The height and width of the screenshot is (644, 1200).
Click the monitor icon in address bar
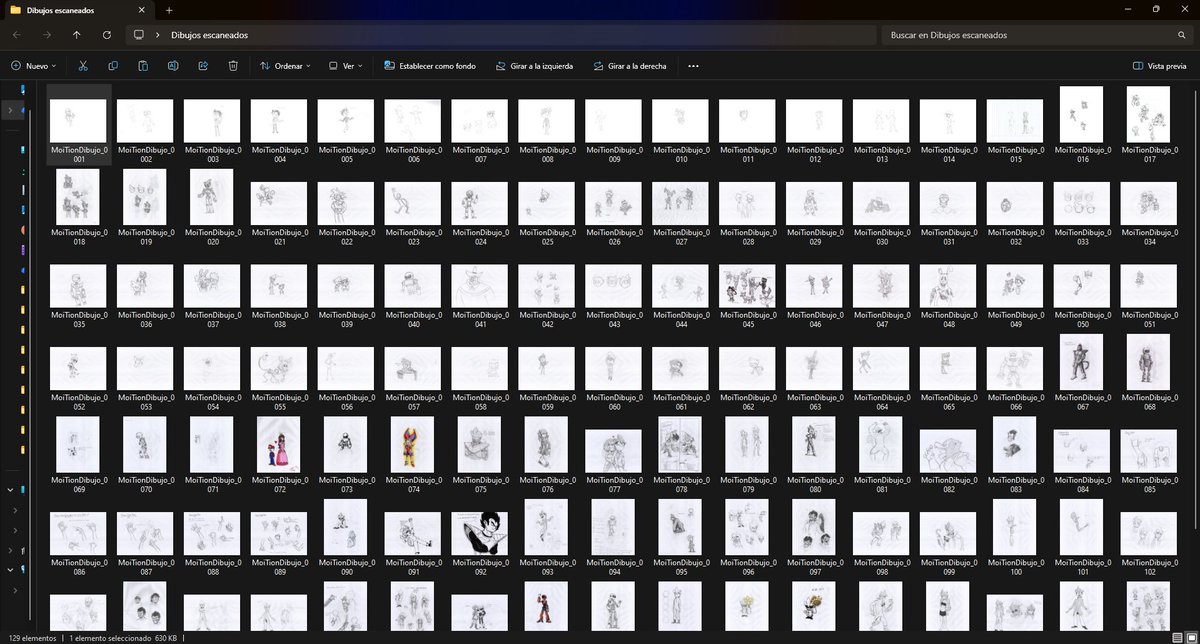pyautogui.click(x=139, y=35)
